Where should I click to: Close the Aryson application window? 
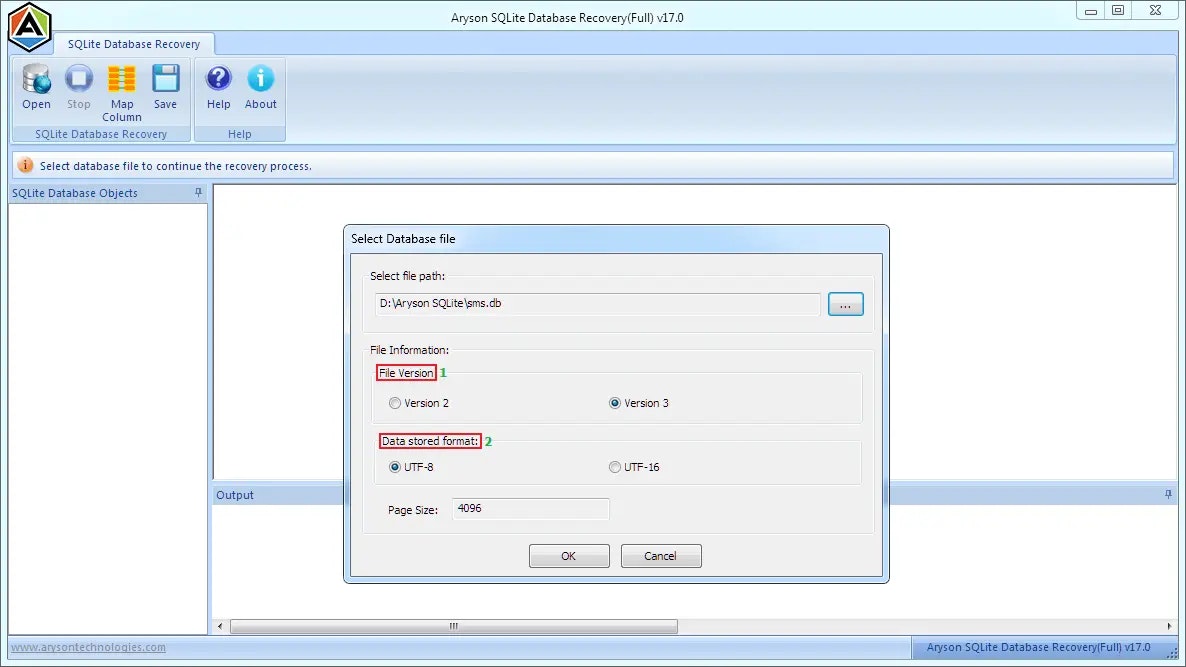tap(1155, 11)
